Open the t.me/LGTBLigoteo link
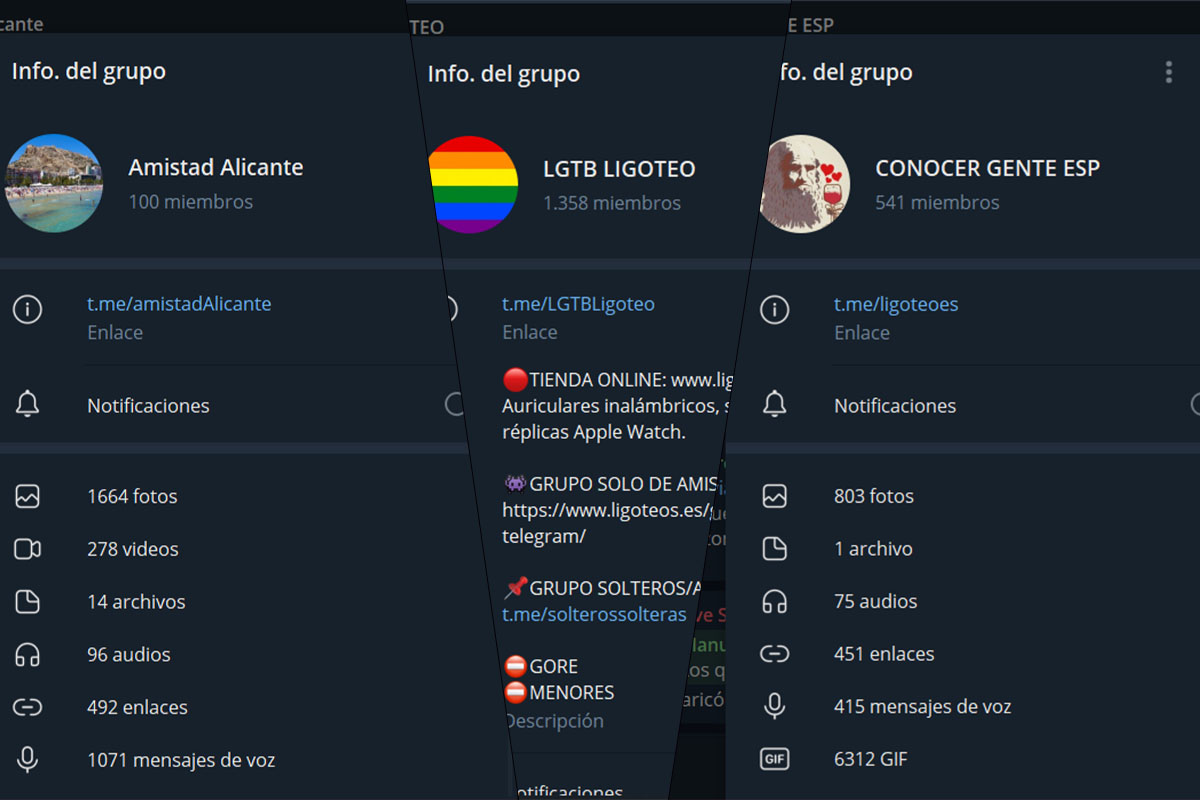Viewport: 1200px width, 800px height. pos(578,304)
